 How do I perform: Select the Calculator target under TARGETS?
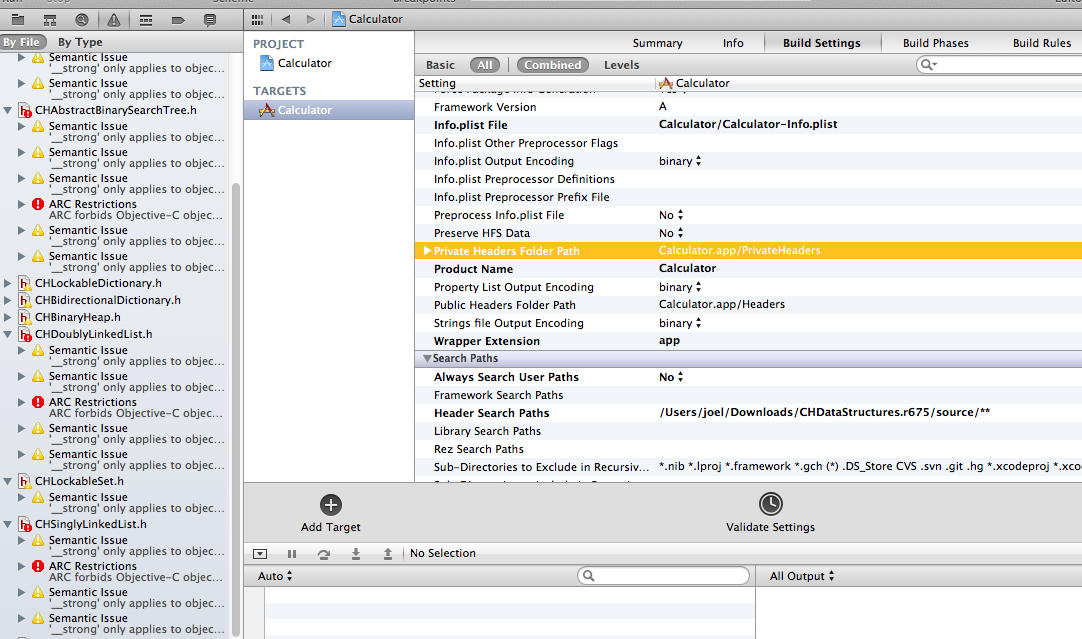coord(329,110)
